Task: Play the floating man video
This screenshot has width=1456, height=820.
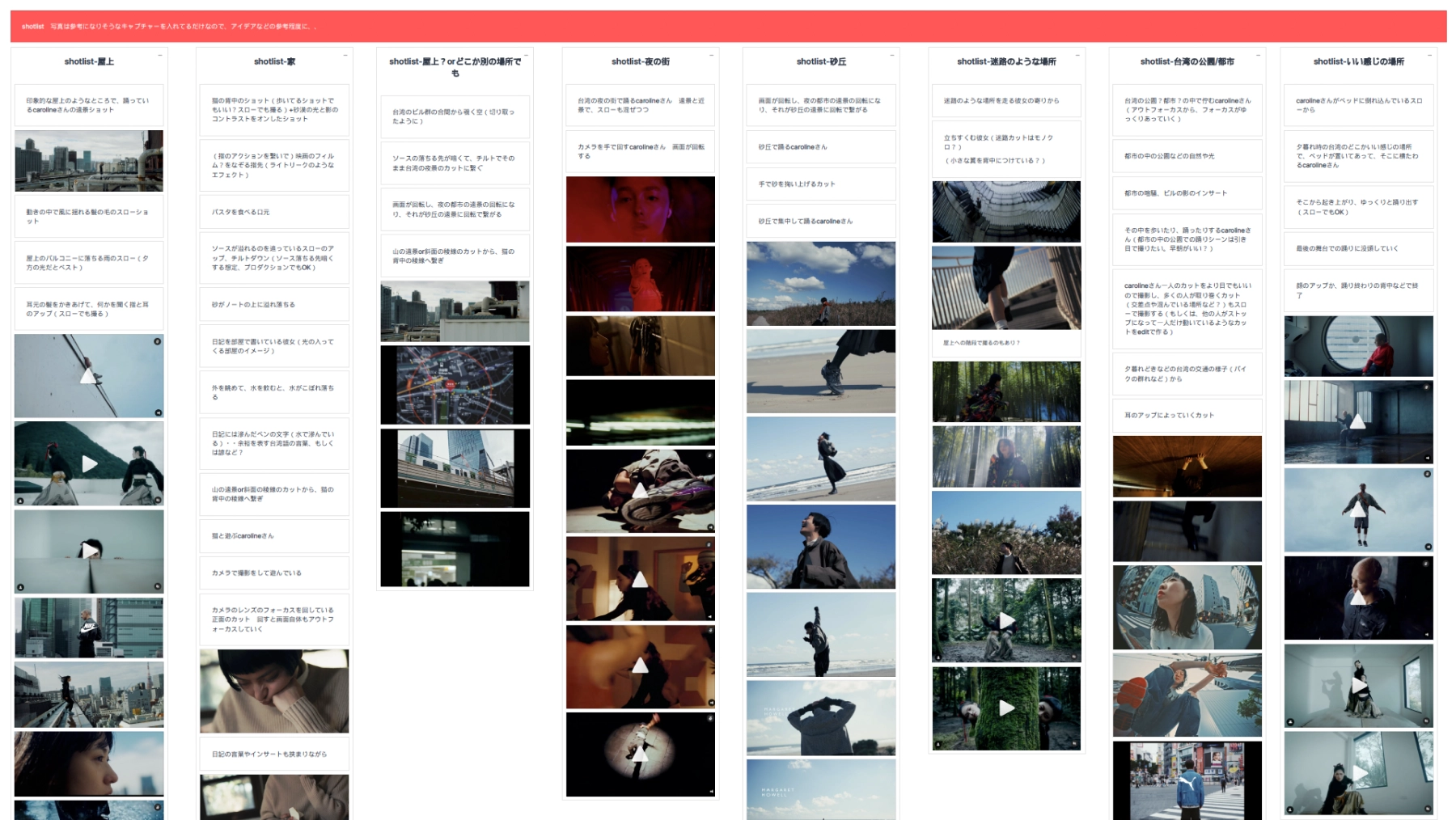Action: point(1358,509)
